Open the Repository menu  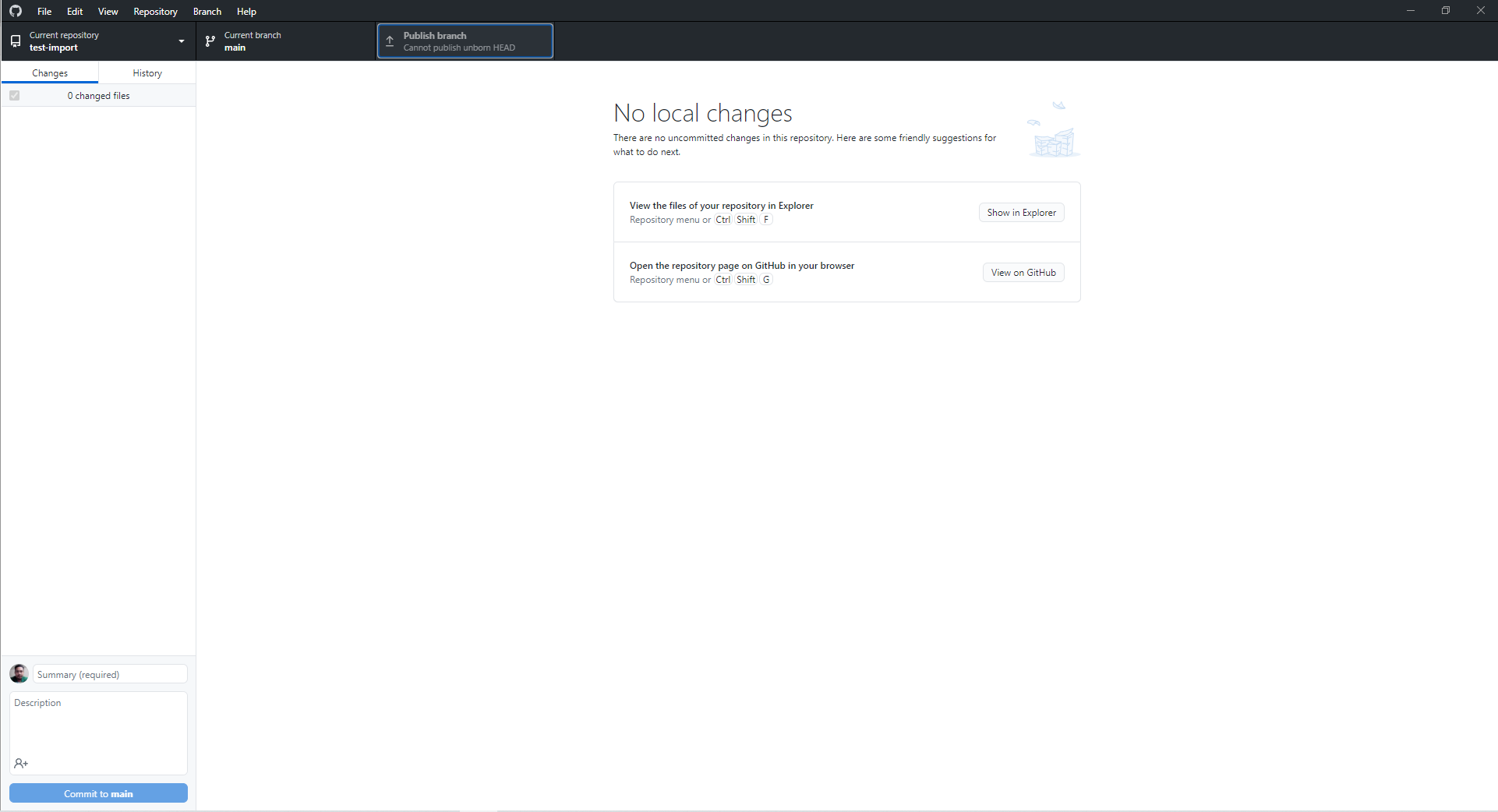pyautogui.click(x=155, y=11)
